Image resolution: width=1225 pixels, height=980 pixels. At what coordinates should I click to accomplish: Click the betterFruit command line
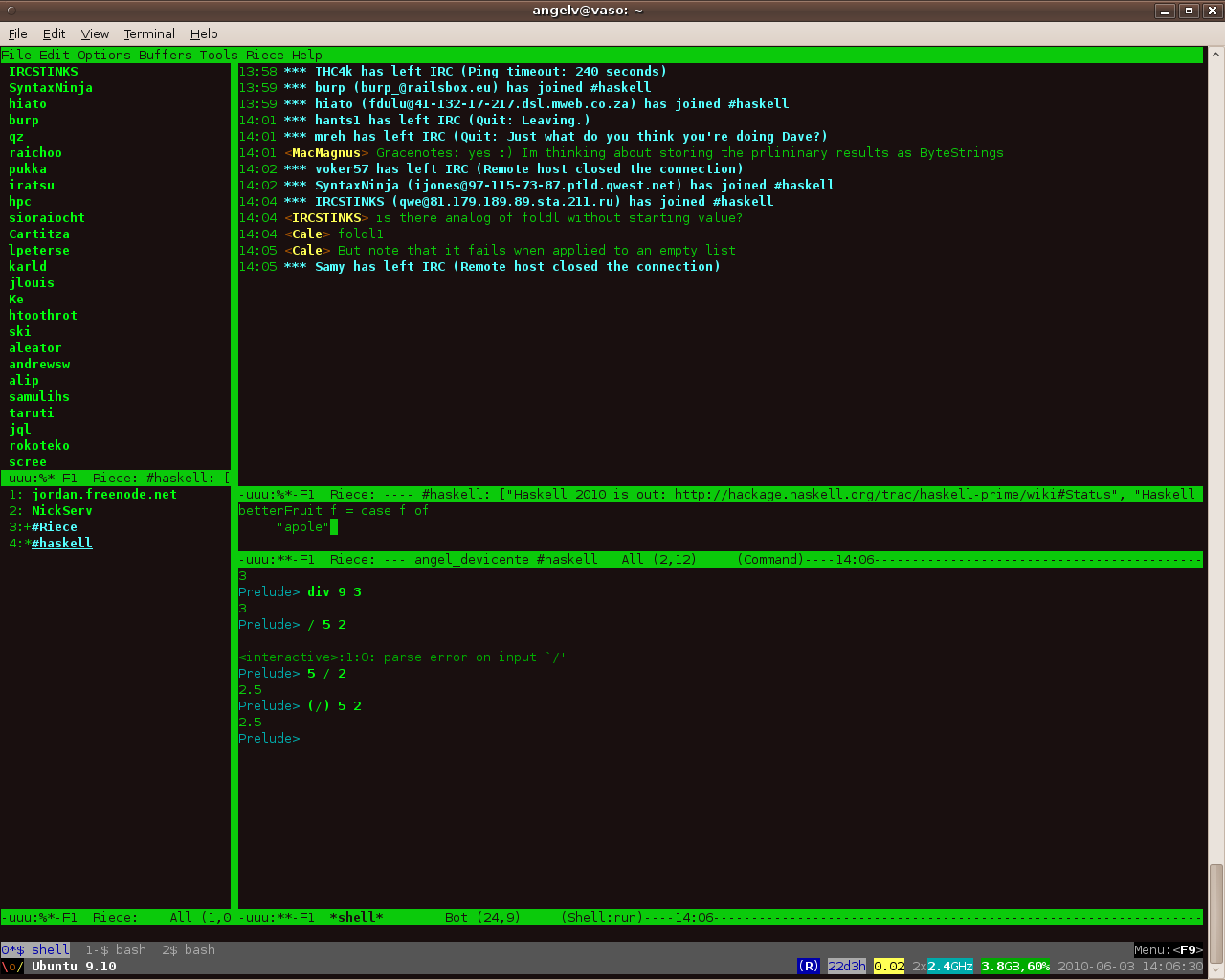[x=333, y=511]
